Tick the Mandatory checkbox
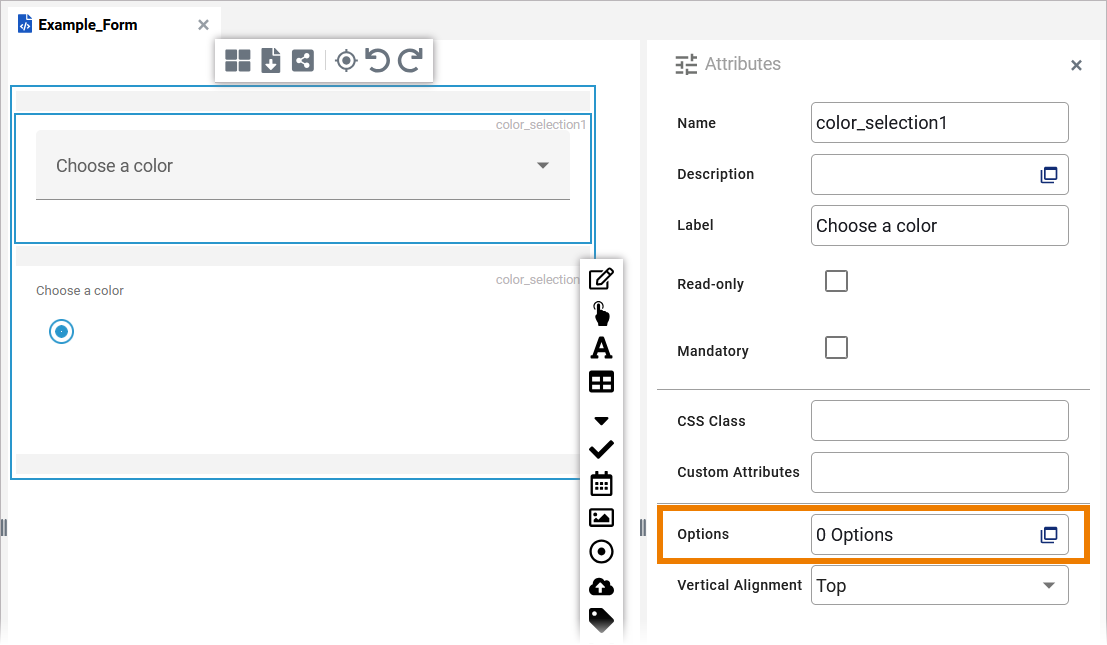1107x645 pixels. click(x=836, y=348)
